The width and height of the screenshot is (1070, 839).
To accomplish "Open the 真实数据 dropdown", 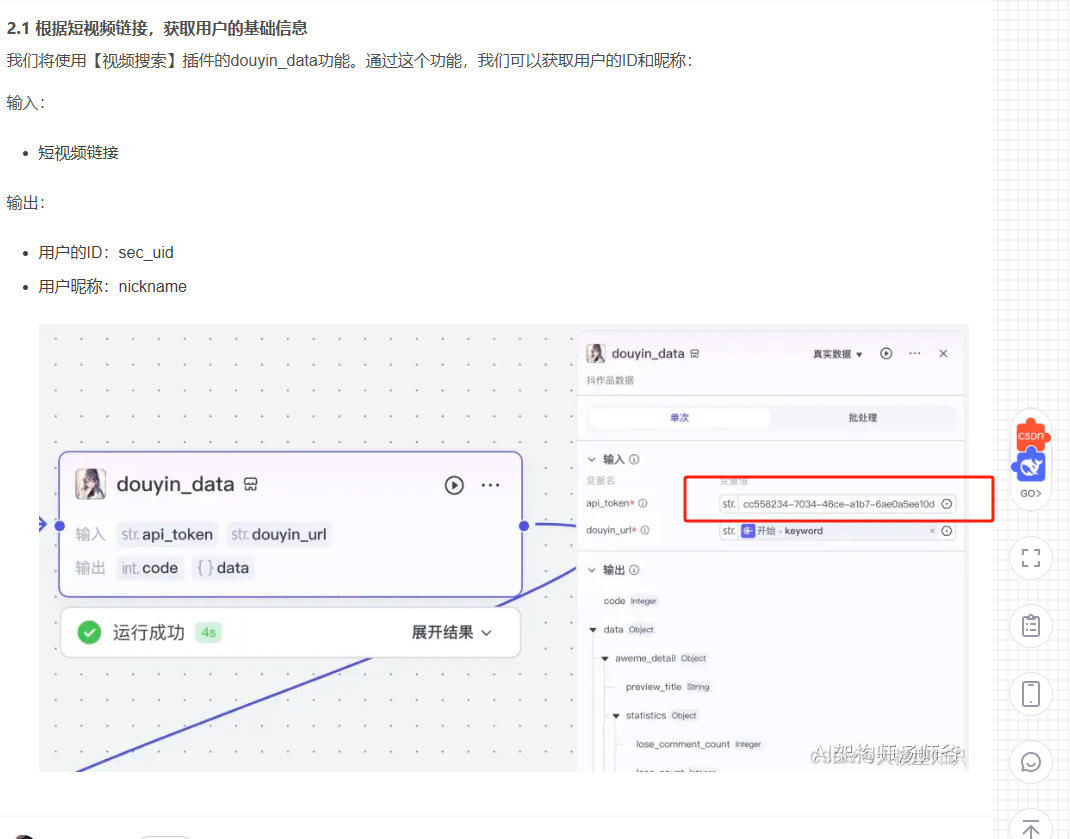I will click(x=837, y=354).
